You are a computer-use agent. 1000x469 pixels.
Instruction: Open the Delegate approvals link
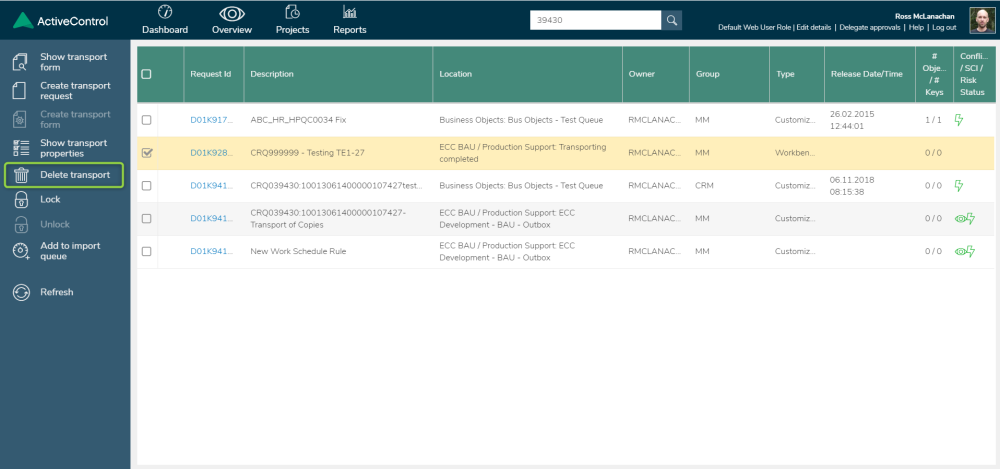tap(869, 28)
